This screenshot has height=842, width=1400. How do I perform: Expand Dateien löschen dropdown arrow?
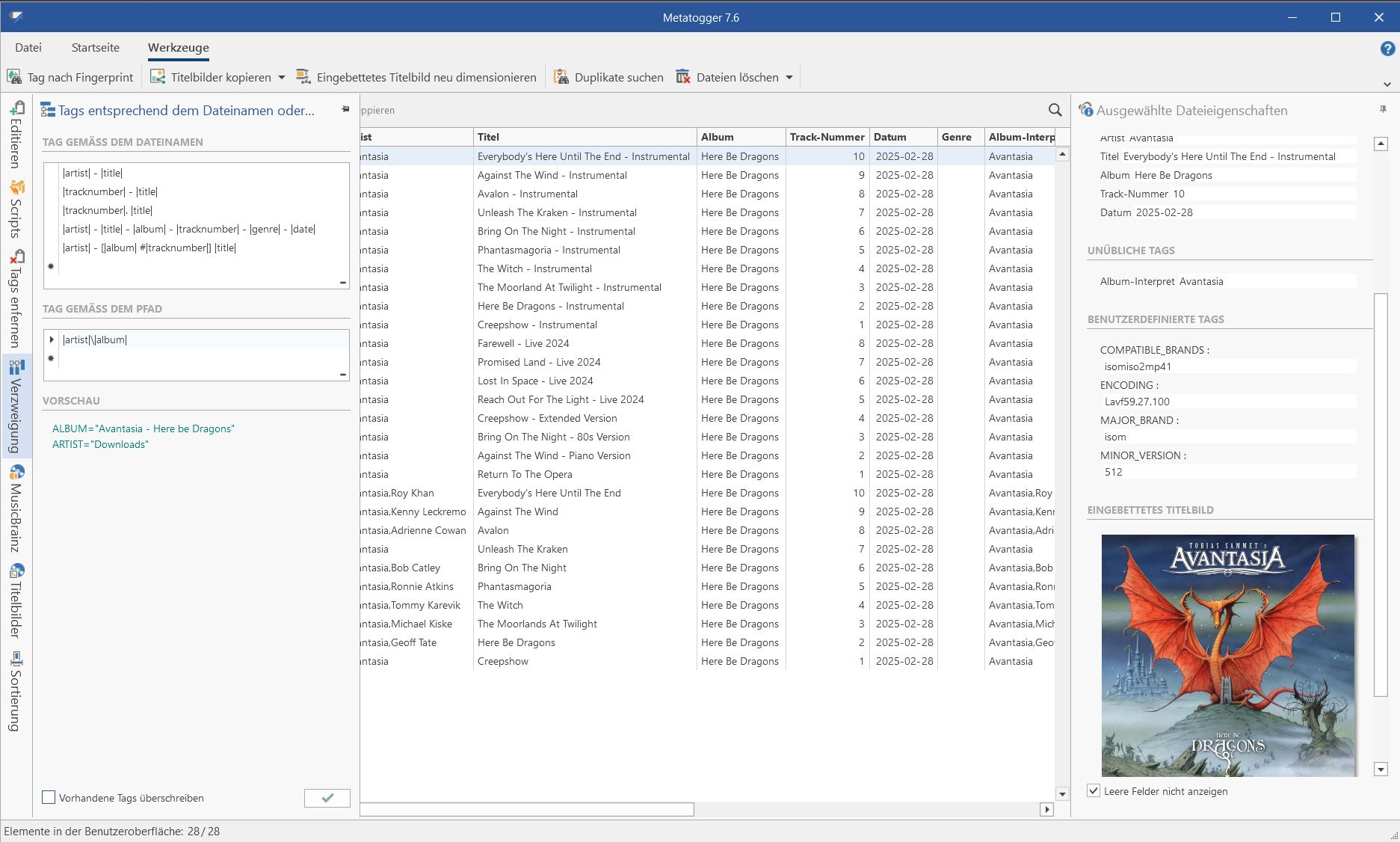[x=789, y=77]
